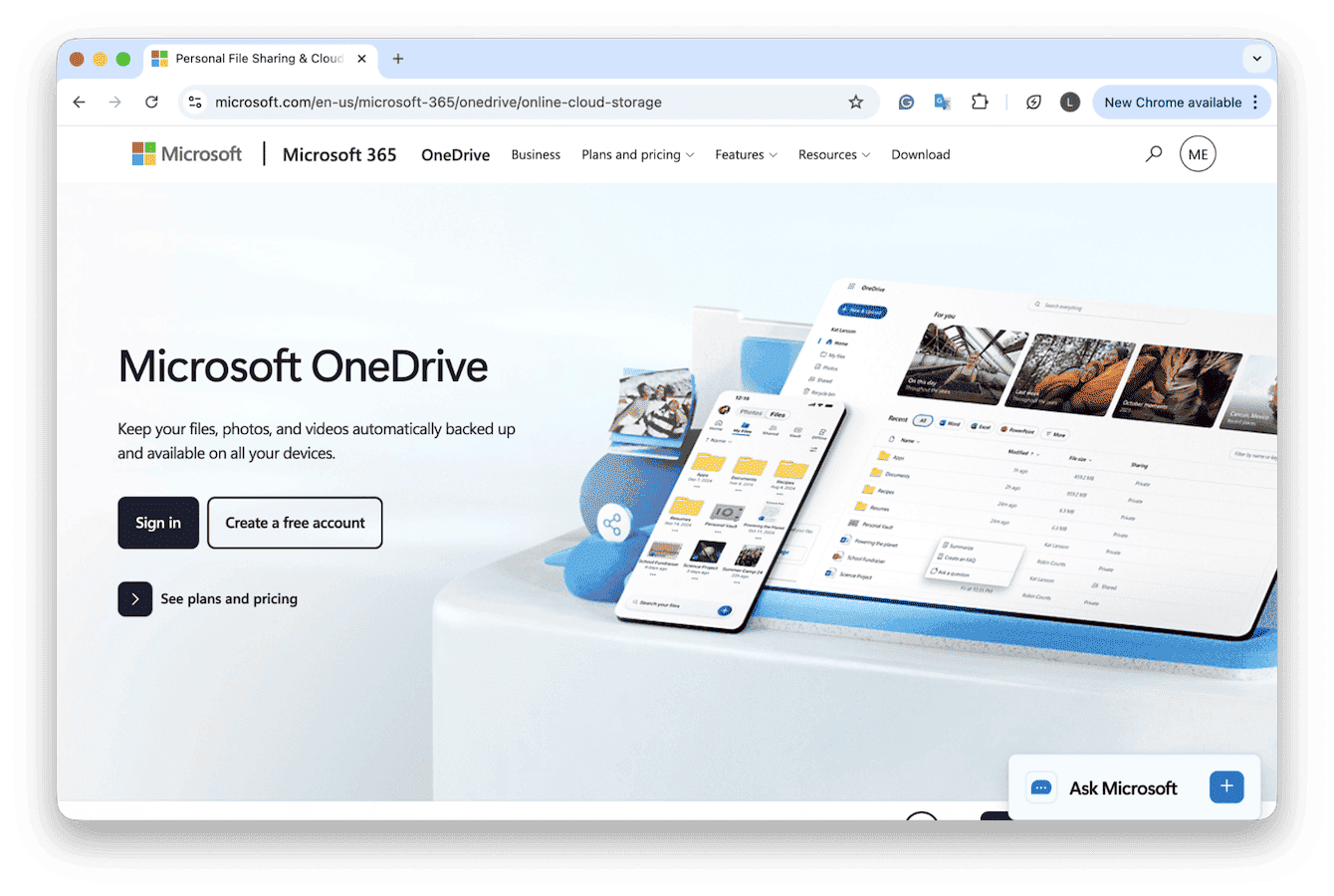Image resolution: width=1334 pixels, height=896 pixels.
Task: Open a new browser tab with plus
Action: (x=398, y=59)
